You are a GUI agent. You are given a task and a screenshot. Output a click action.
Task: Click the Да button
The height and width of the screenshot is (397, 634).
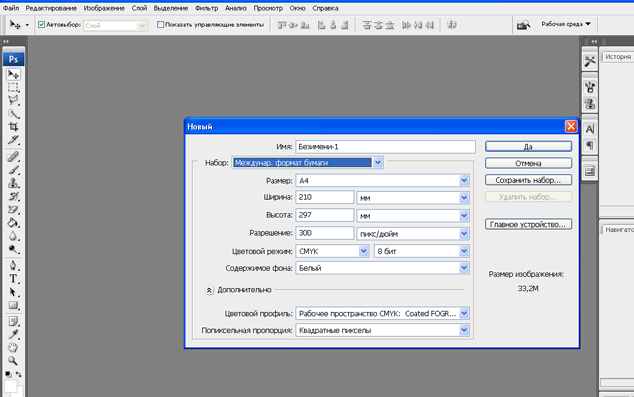[x=528, y=146]
